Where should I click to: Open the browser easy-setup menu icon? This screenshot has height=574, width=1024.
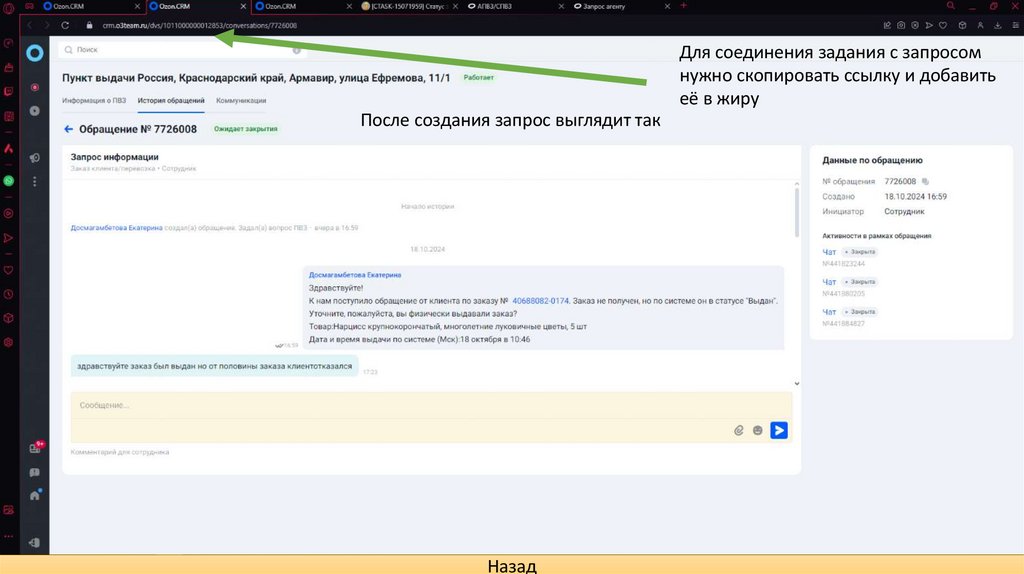pos(1016,25)
